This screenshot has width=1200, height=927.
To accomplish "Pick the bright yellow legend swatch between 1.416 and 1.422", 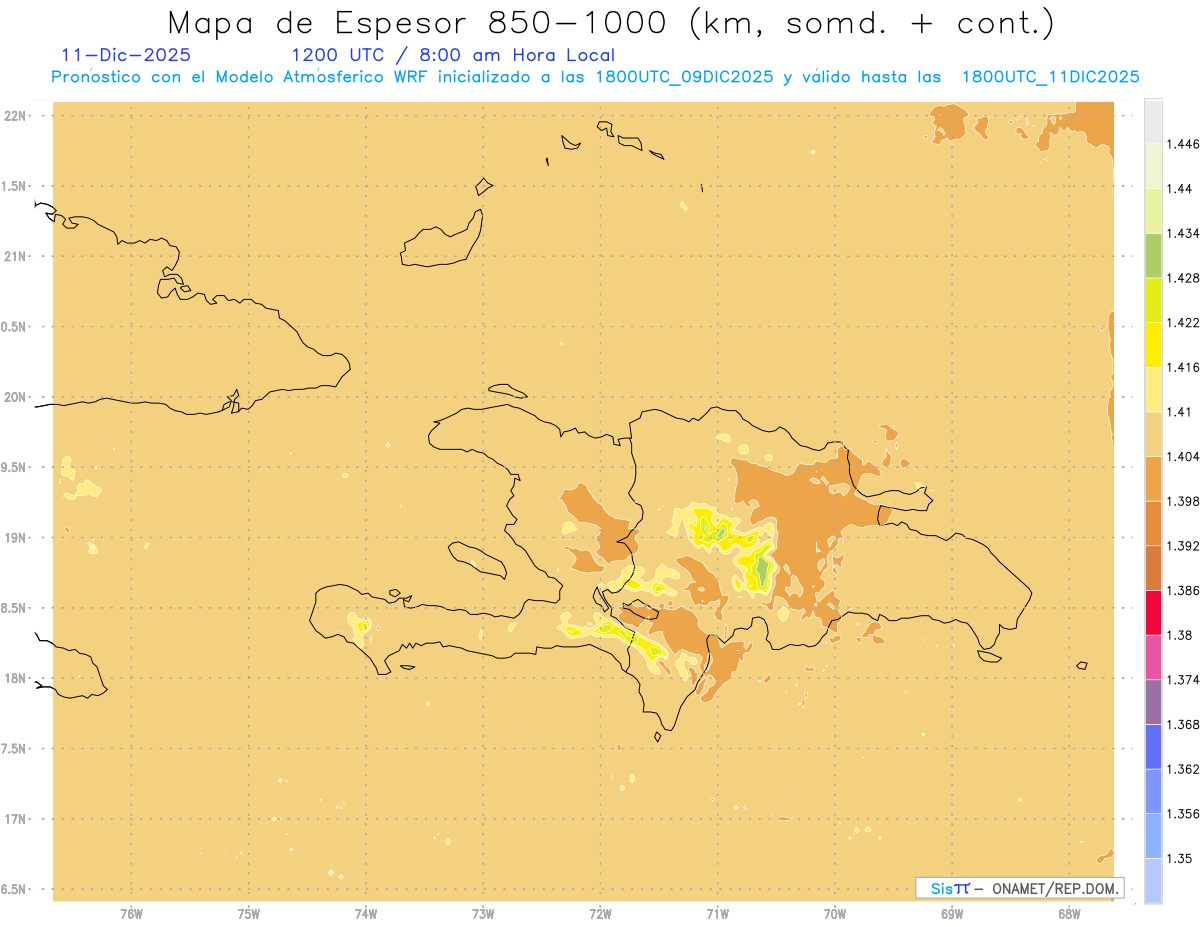I will (1153, 344).
